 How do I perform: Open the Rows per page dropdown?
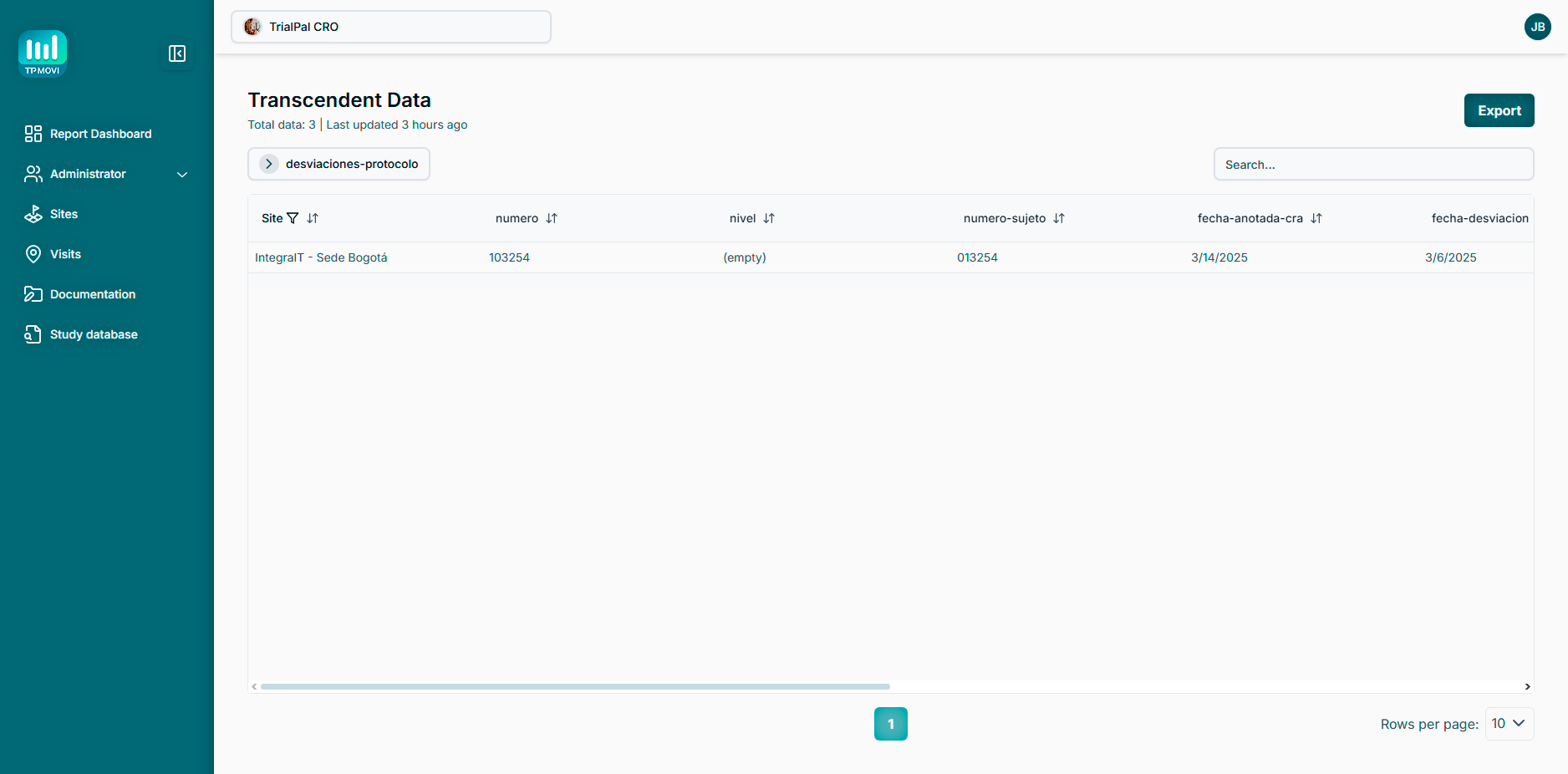(x=1509, y=724)
